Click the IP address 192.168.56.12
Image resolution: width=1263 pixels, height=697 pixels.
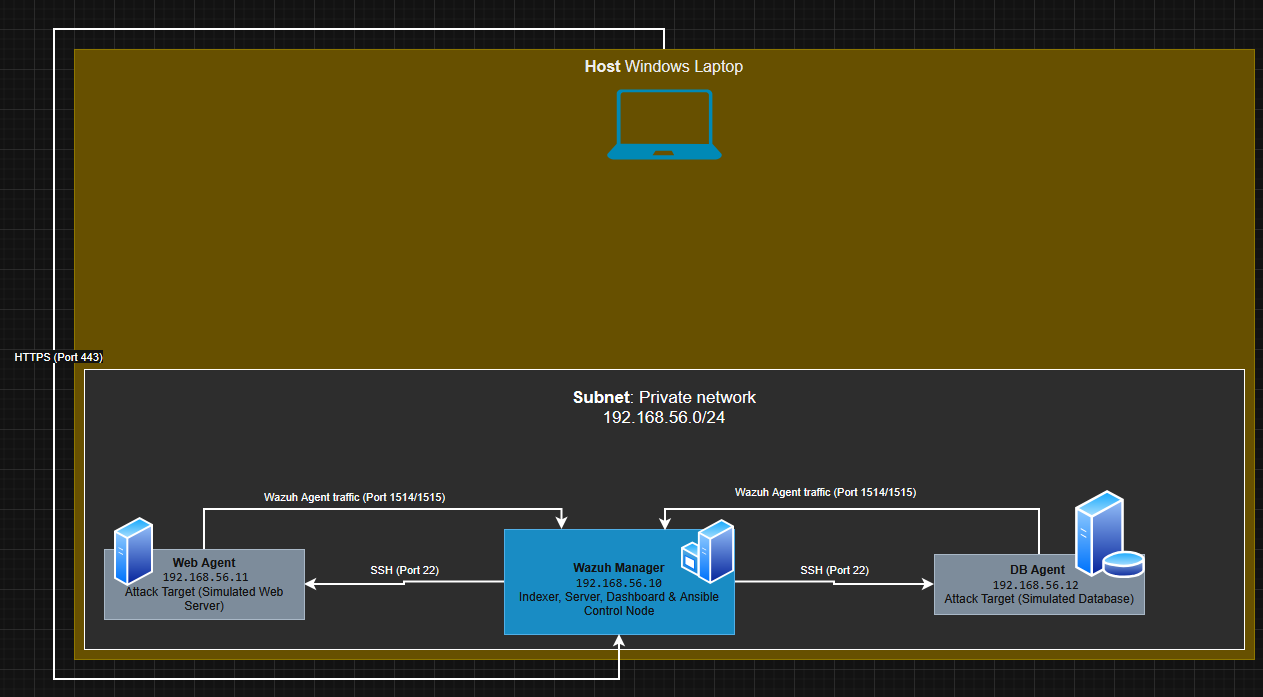pyautogui.click(x=1036, y=585)
